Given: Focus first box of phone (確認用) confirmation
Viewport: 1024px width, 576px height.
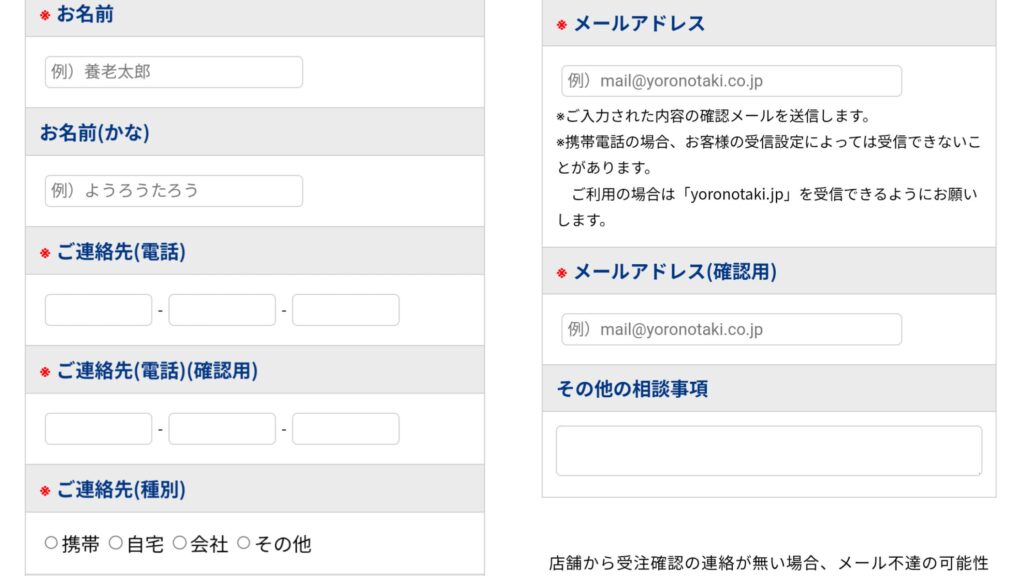Looking at the screenshot, I should [99, 428].
